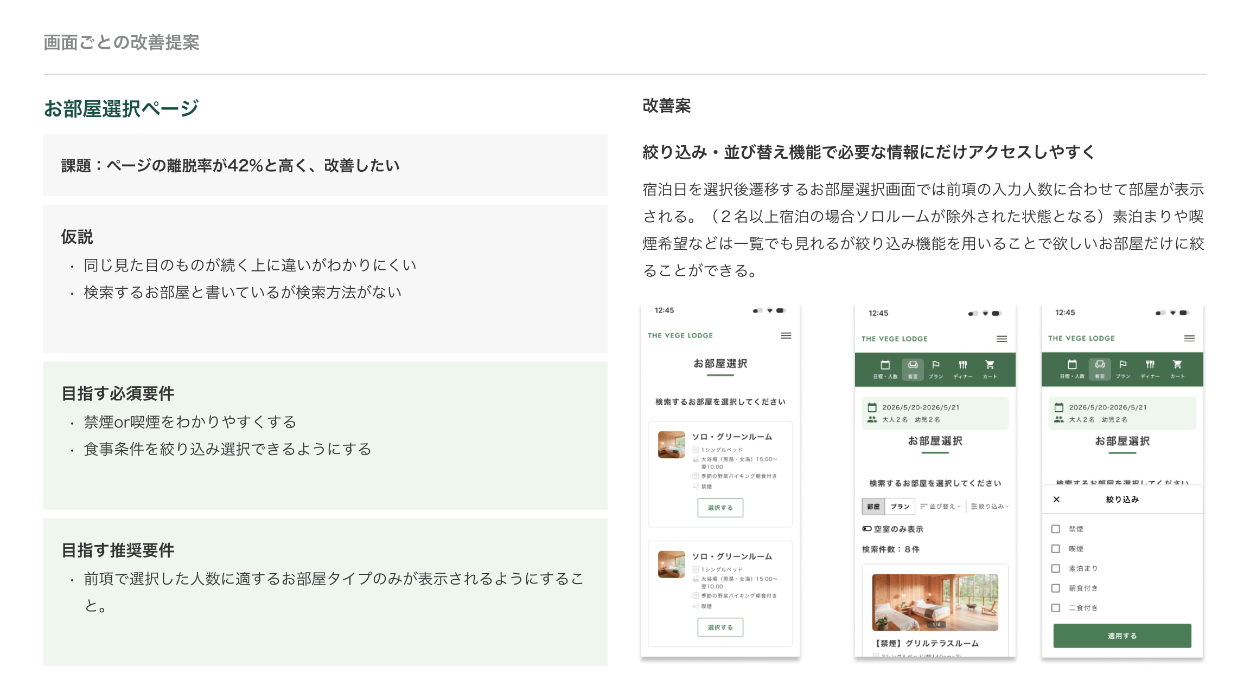The width and height of the screenshot is (1250, 700).
Task: Open hamburger menu in the rightmost phone mockup
Action: pyautogui.click(x=1189, y=338)
